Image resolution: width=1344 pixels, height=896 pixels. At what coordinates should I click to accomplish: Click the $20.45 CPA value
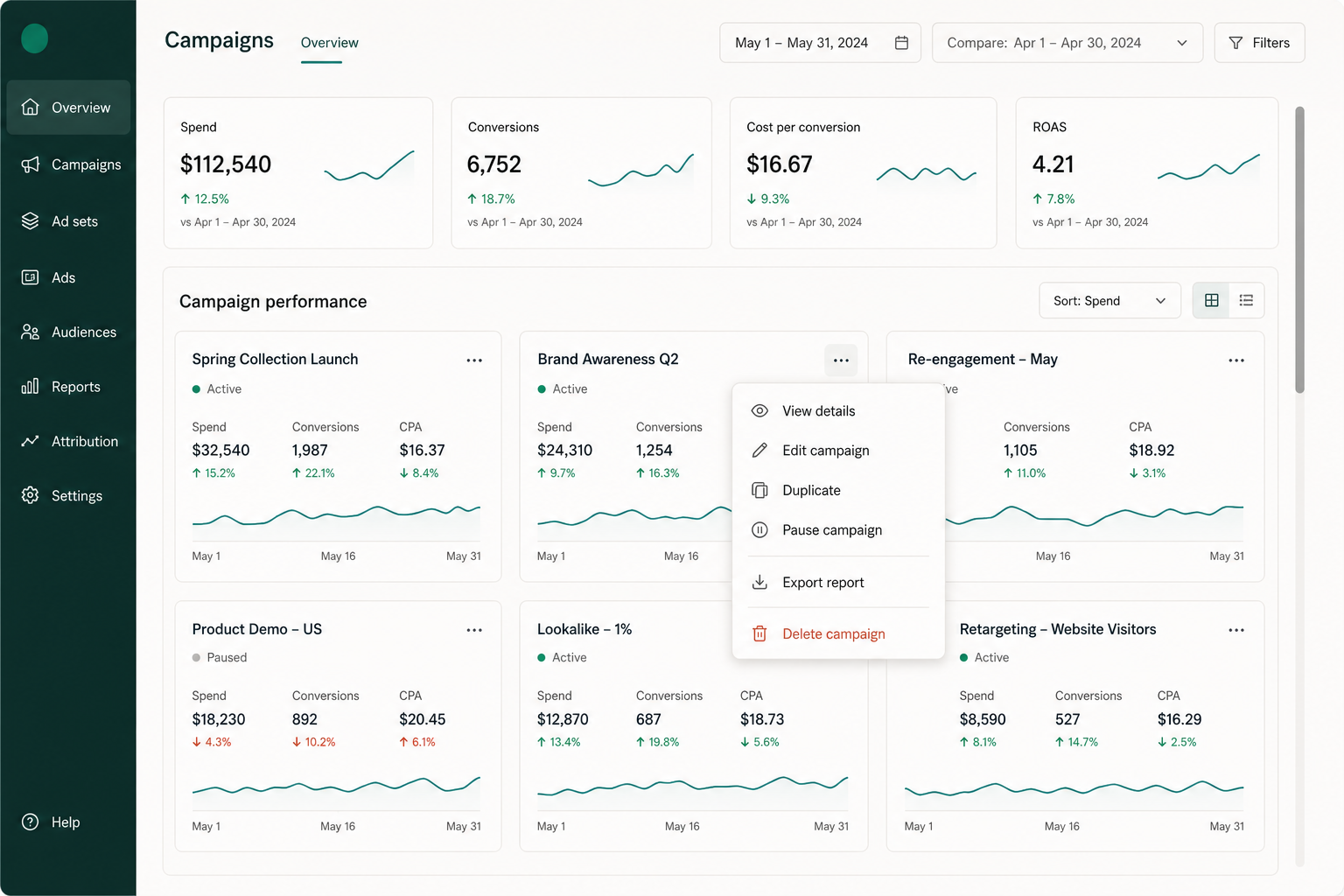click(x=423, y=719)
